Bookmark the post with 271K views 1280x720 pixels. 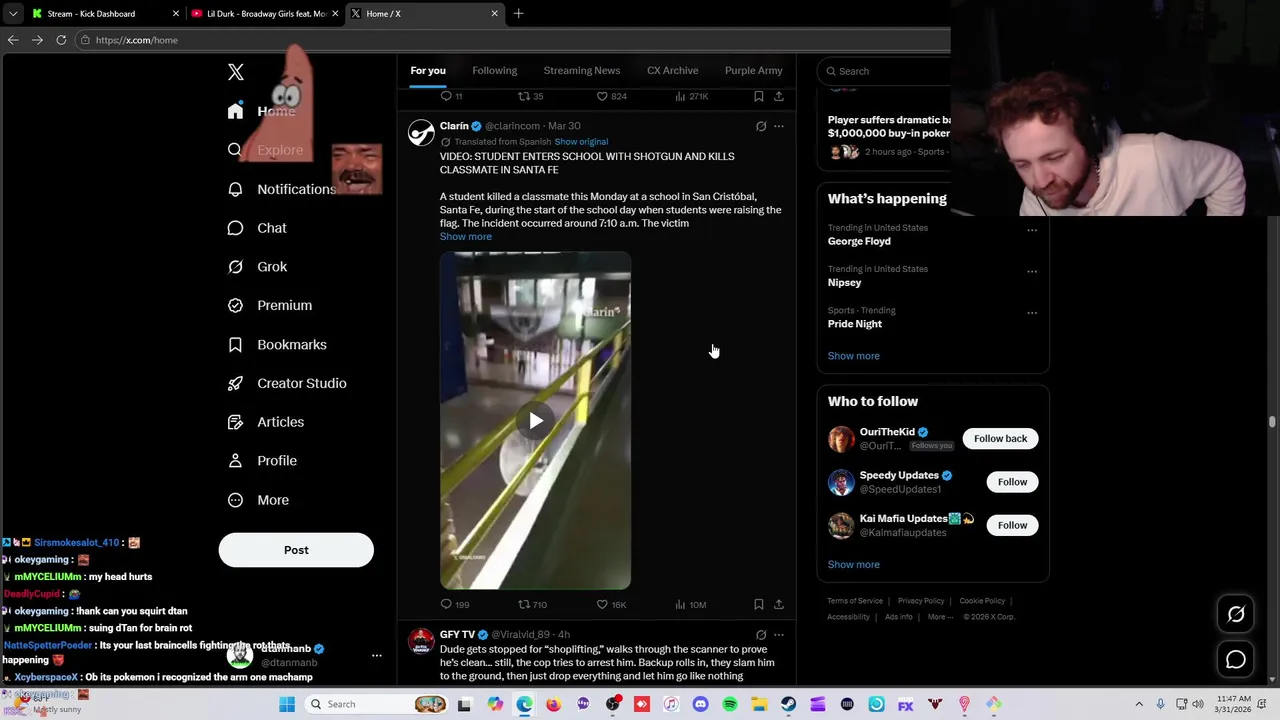click(759, 96)
